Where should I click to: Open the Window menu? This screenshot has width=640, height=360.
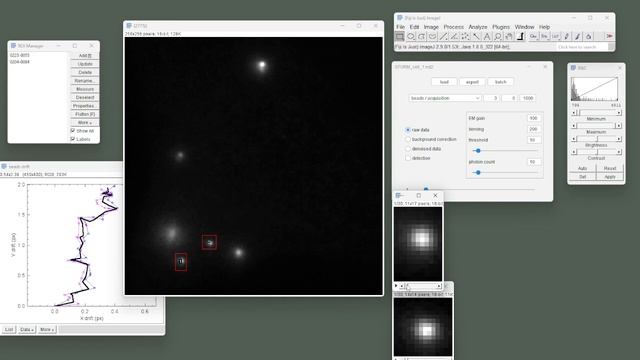(x=524, y=27)
